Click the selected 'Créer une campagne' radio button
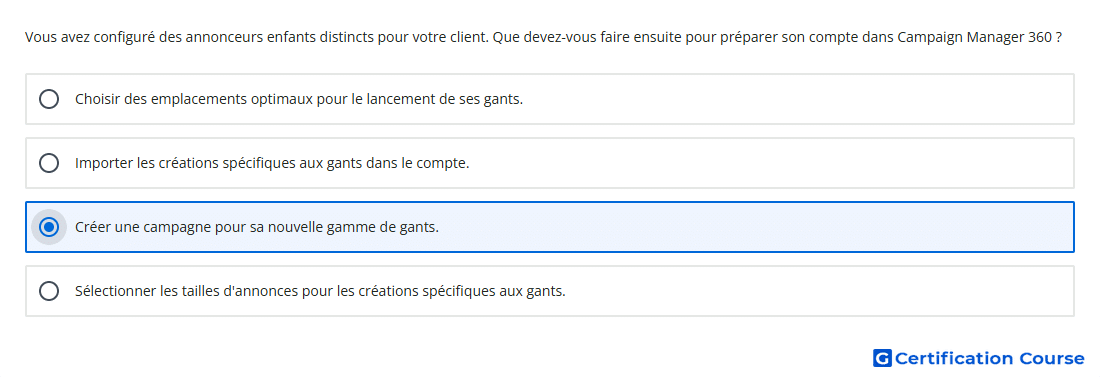The width and height of the screenshot is (1100, 377). [x=49, y=227]
